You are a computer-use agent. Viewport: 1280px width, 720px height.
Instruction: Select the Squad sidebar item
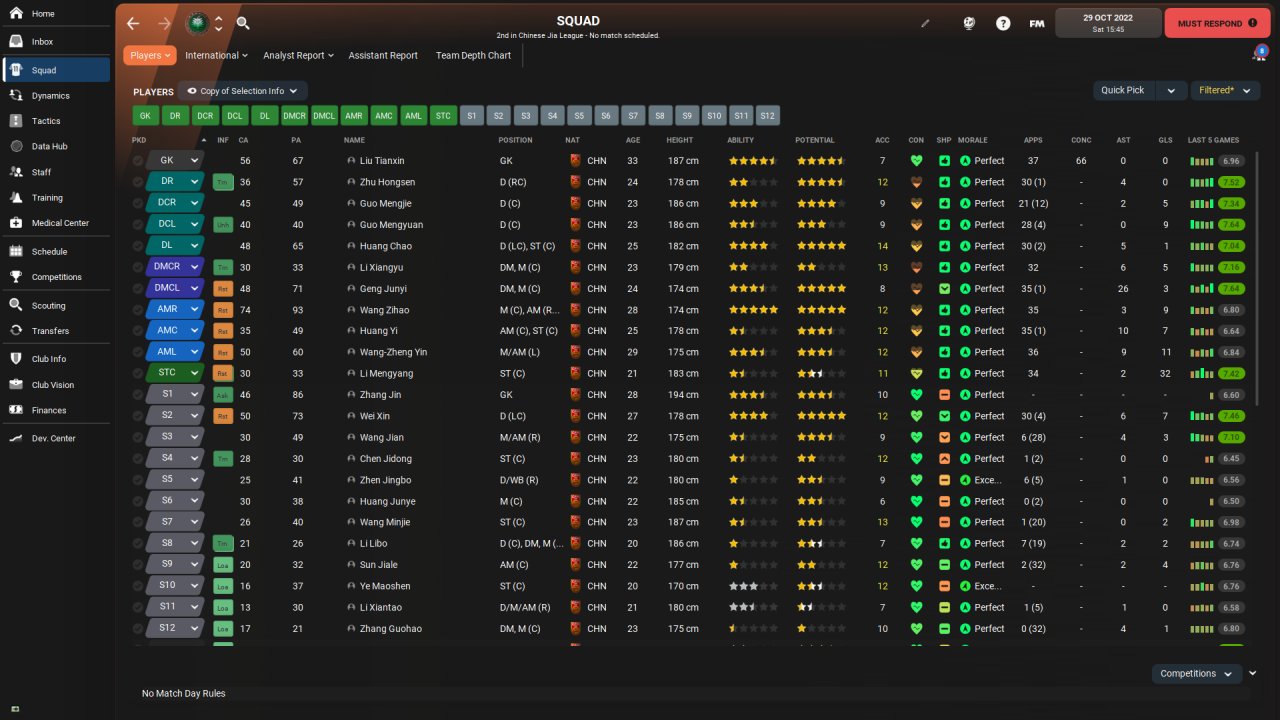click(56, 70)
